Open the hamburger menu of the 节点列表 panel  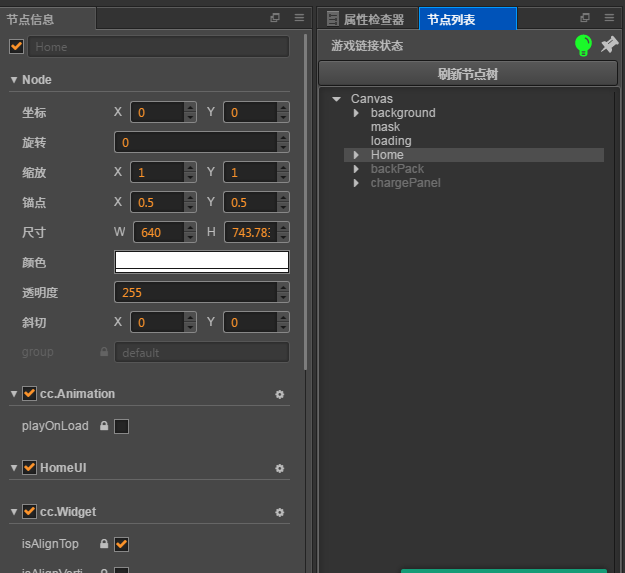(x=609, y=18)
